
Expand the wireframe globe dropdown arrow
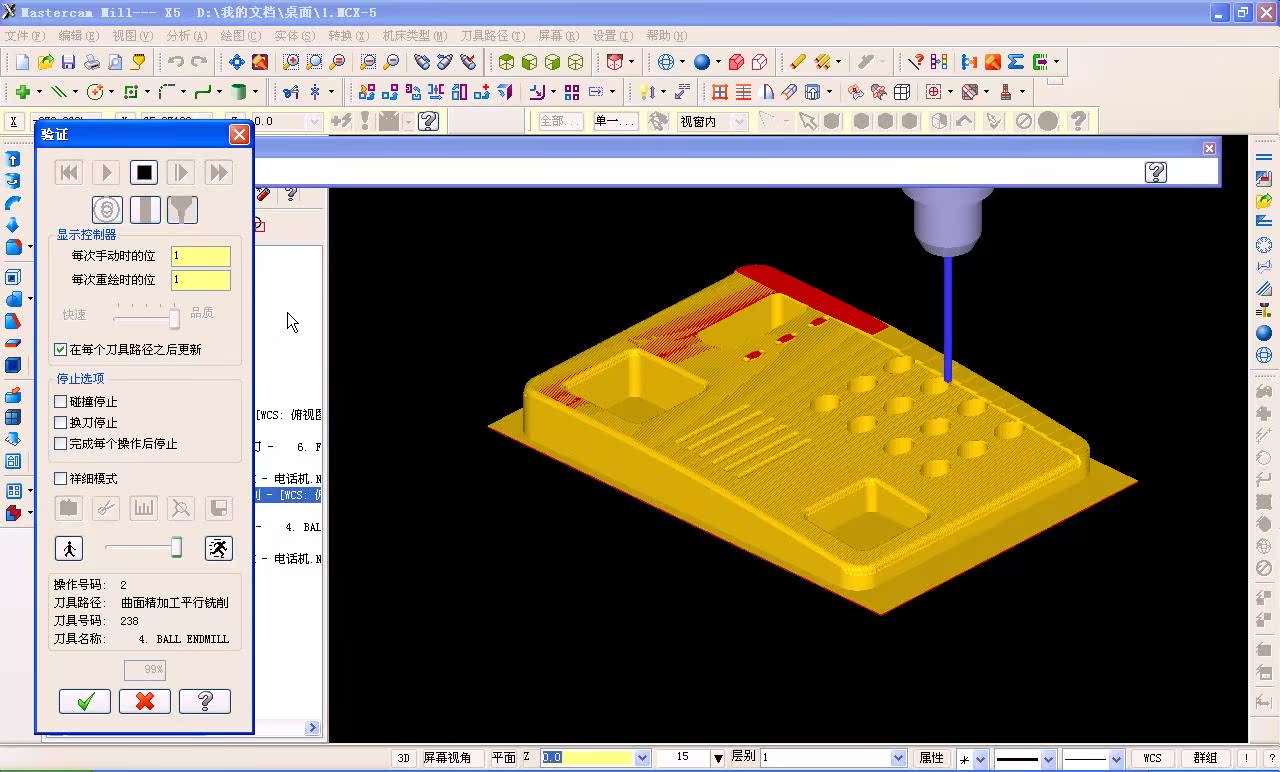[682, 62]
